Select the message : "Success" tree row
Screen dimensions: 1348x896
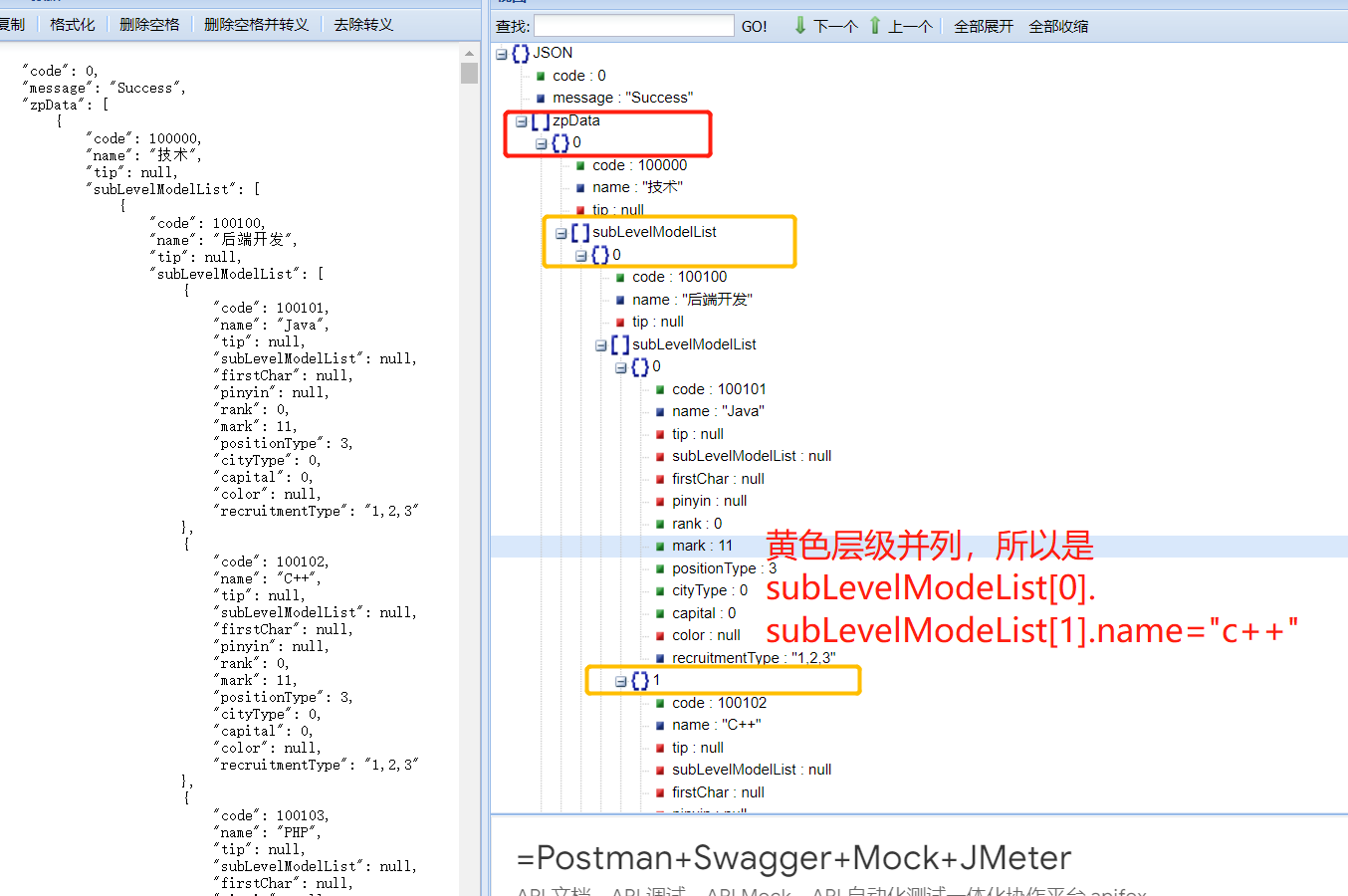pyautogui.click(x=622, y=98)
